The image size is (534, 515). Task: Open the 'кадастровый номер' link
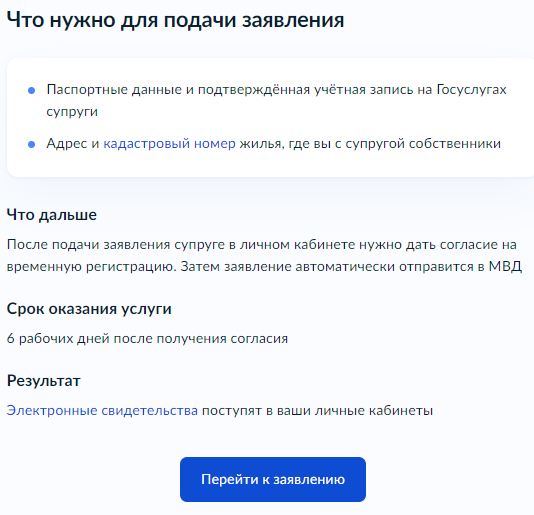click(169, 143)
